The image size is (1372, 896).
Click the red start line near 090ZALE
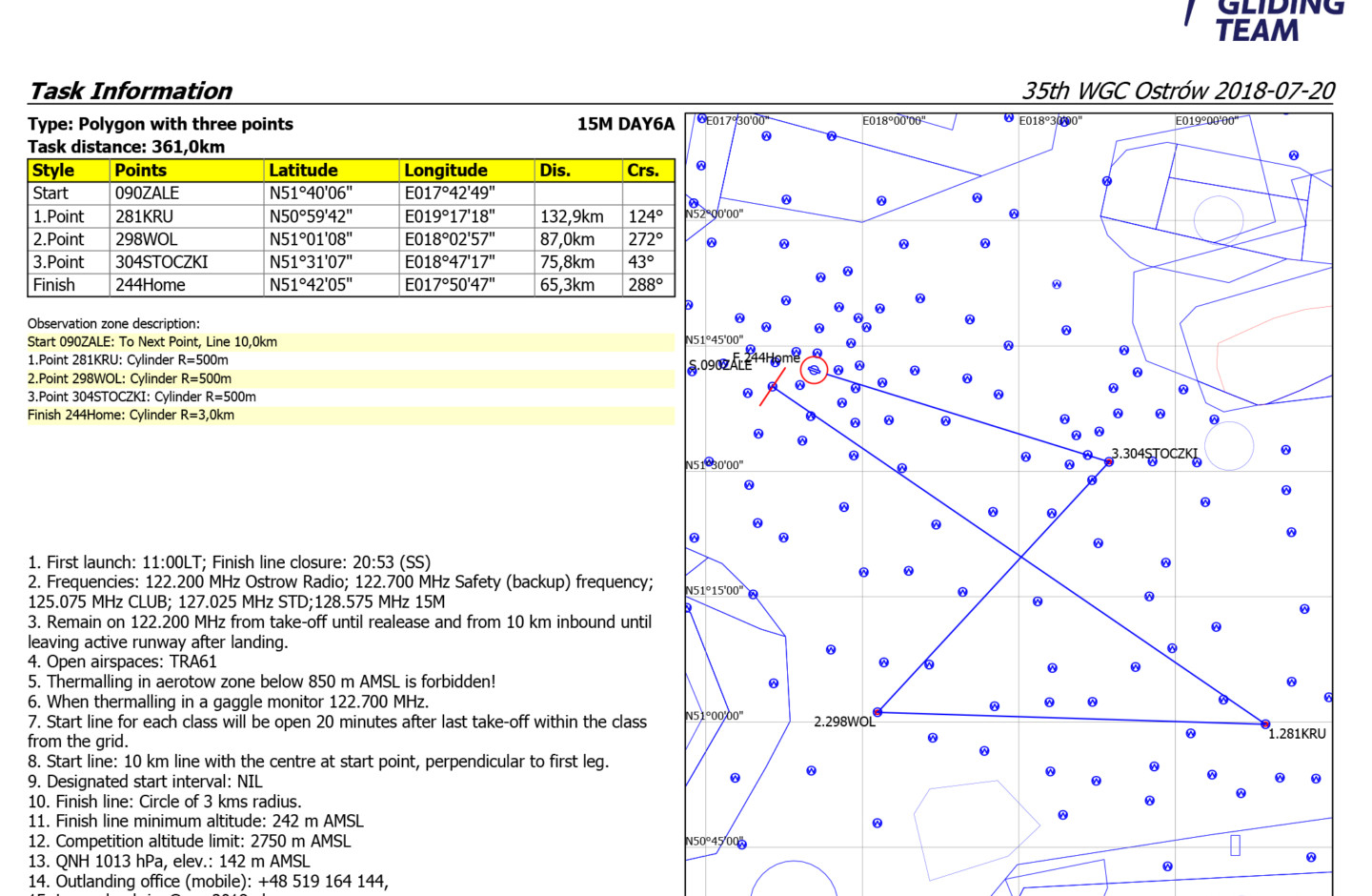pos(771,389)
